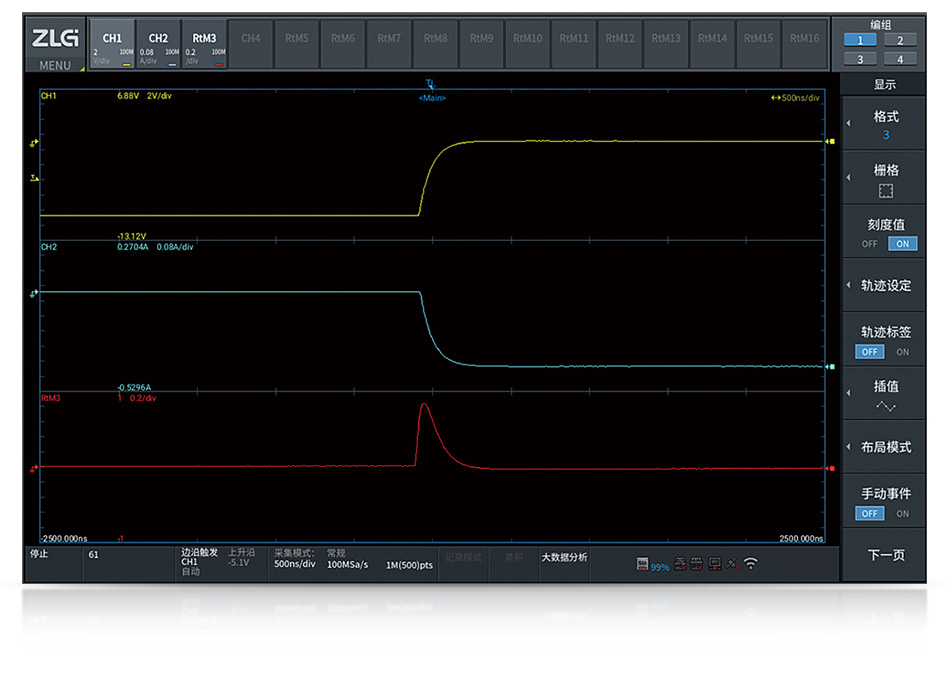950x680 pixels.
Task: Switch to channel group 2
Action: [900, 41]
